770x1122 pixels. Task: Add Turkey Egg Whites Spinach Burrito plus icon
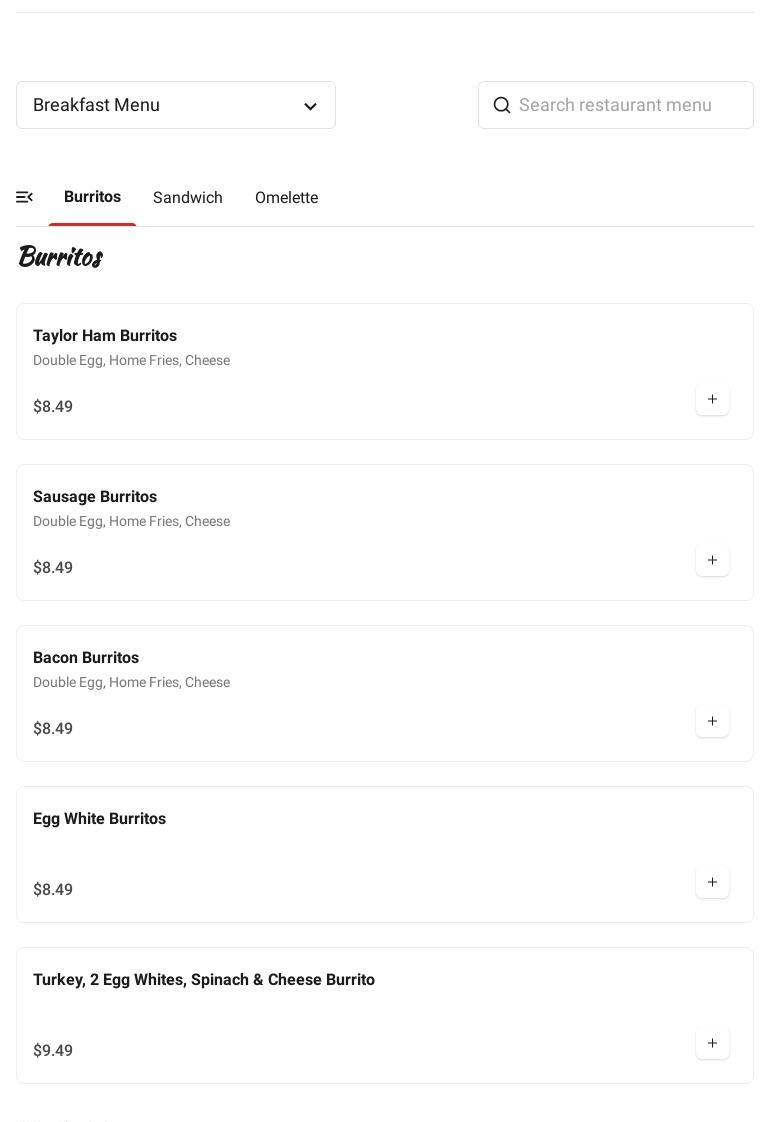click(712, 1043)
